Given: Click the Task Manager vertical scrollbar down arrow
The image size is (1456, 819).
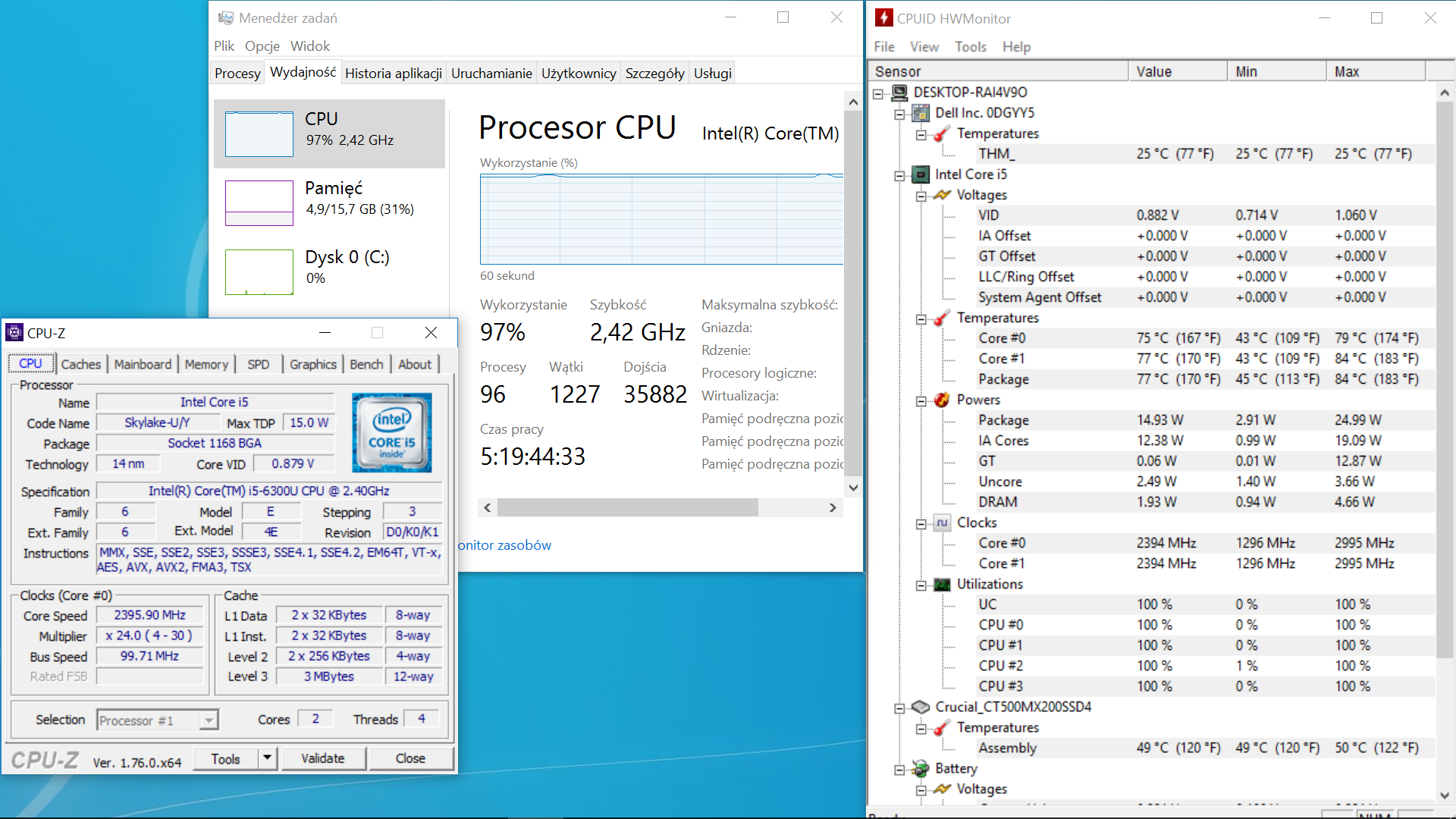Looking at the screenshot, I should [853, 488].
